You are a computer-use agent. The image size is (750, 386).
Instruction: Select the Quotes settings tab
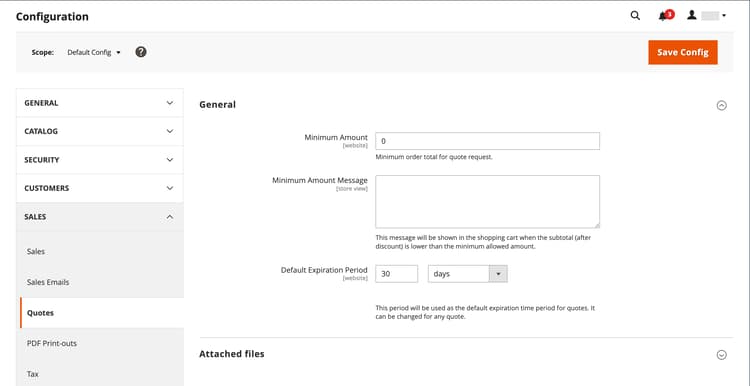point(101,313)
